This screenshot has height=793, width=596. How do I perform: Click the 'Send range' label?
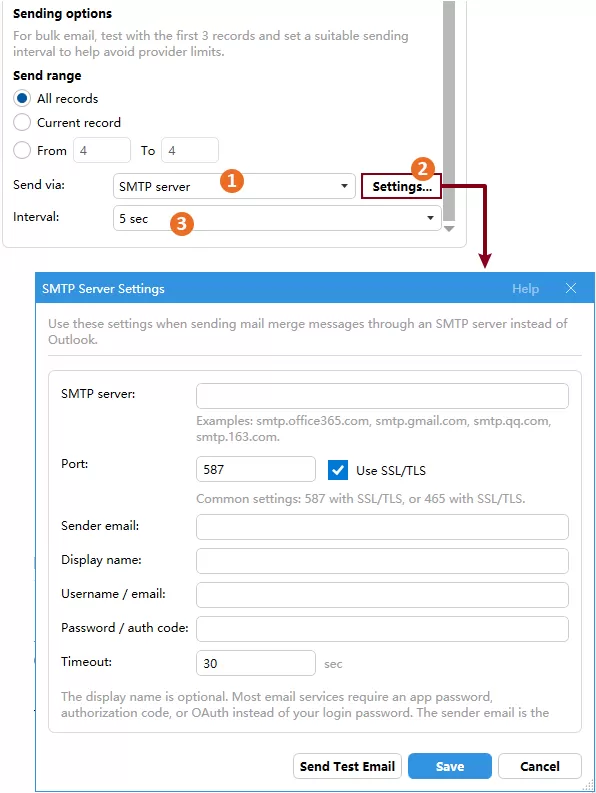(x=47, y=76)
